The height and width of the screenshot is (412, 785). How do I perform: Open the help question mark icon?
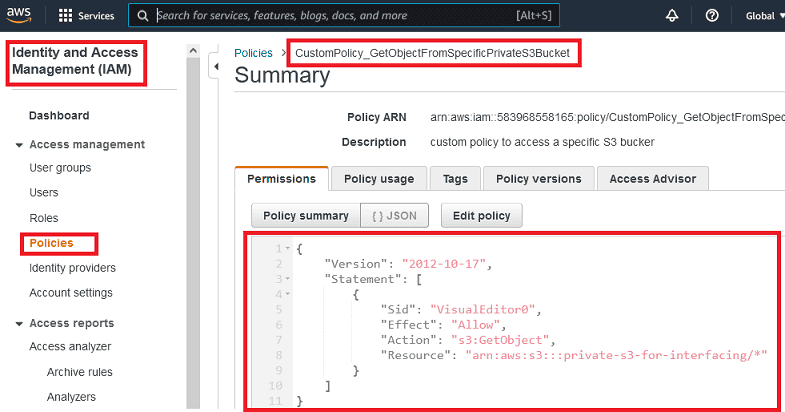click(x=712, y=16)
